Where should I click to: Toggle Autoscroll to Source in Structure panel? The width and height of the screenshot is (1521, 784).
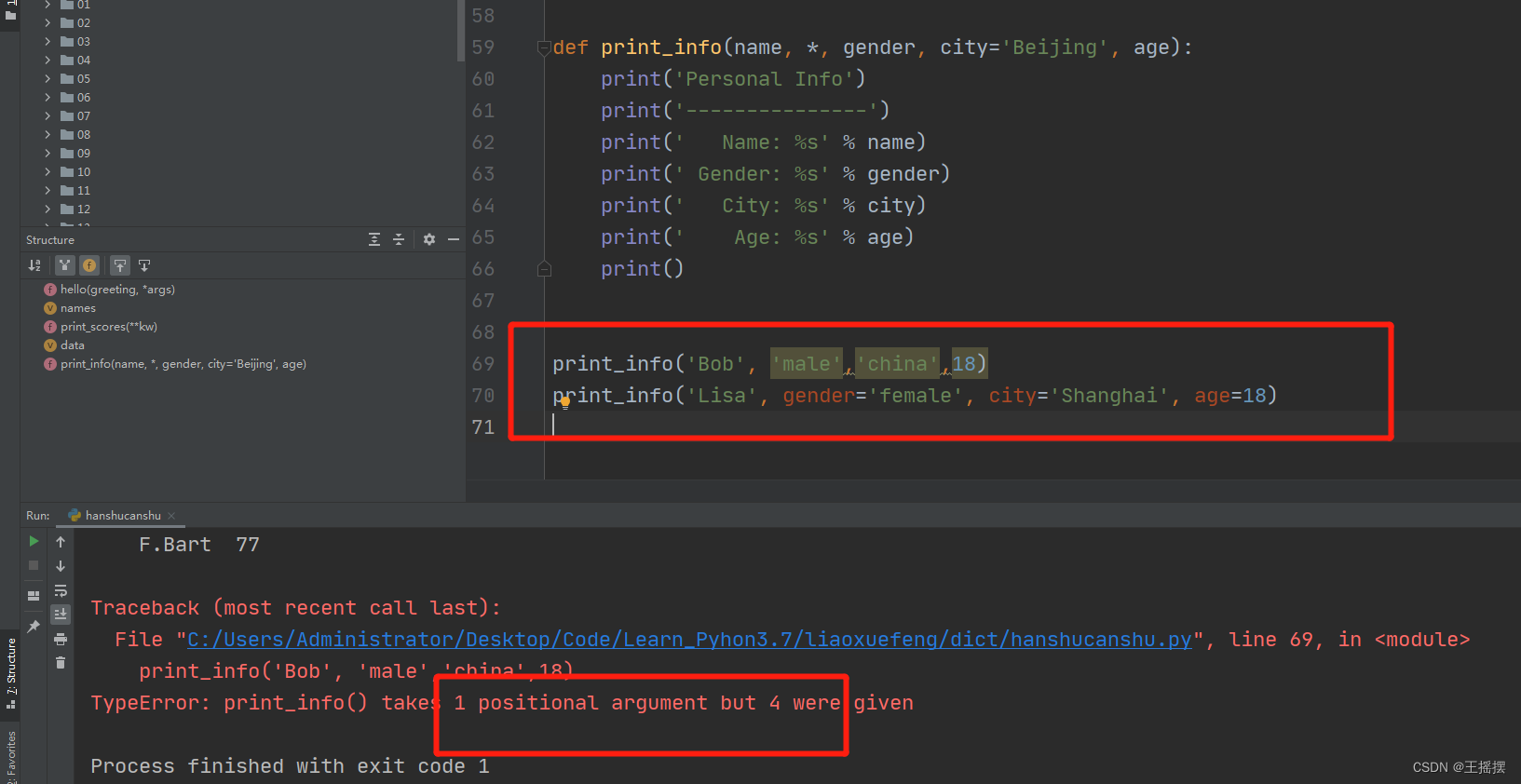pyautogui.click(x=120, y=265)
